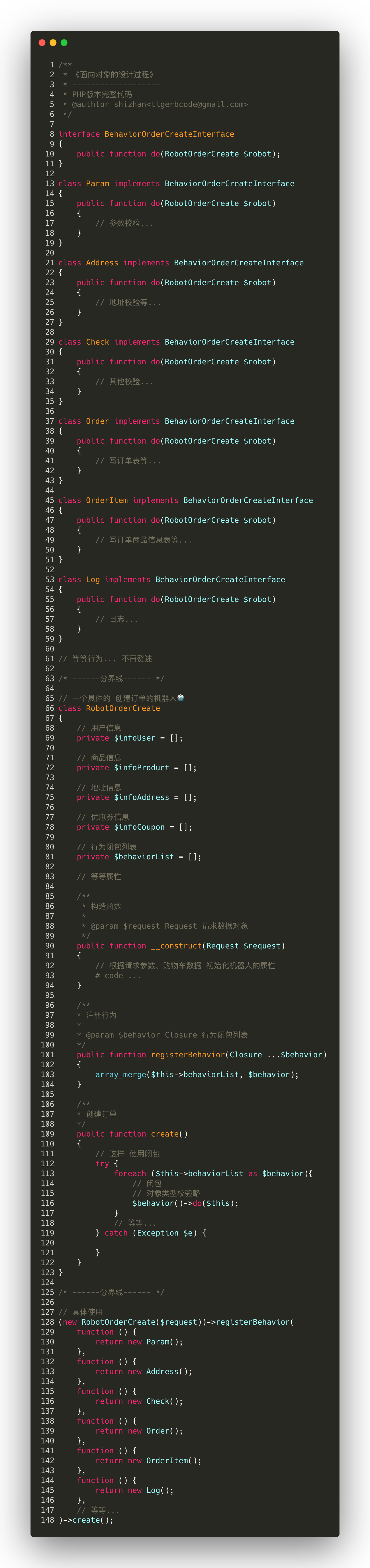This screenshot has height=1568, width=370.
Task: Click the catch keyword on line 119
Action: pos(116,1233)
